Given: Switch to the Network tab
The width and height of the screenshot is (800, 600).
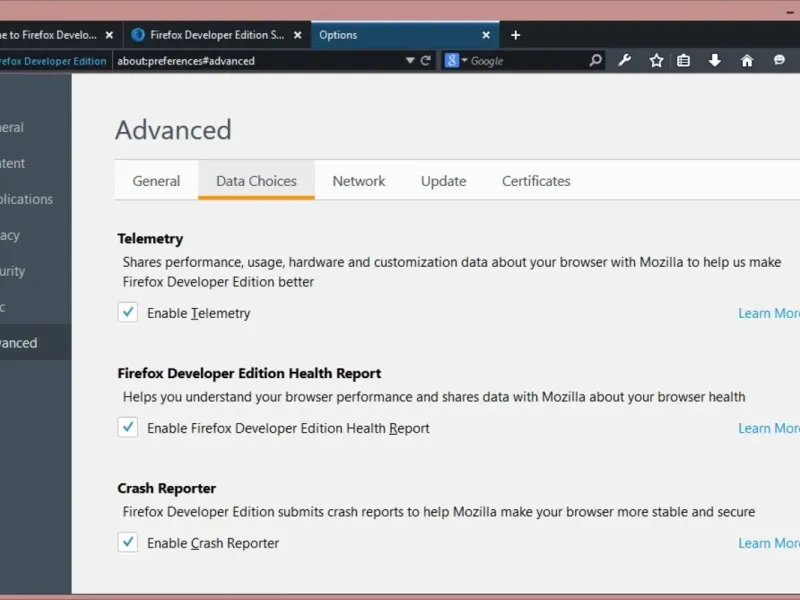Looking at the screenshot, I should pos(359,181).
